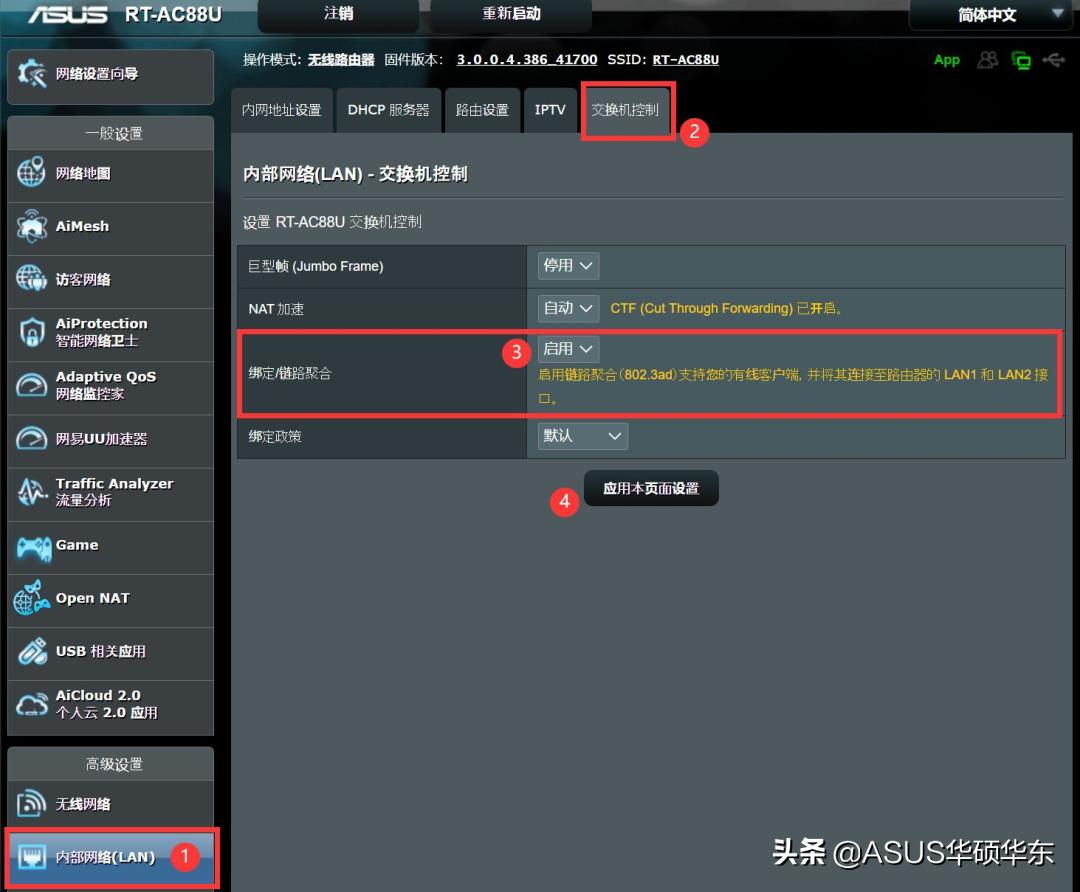This screenshot has width=1080, height=892.
Task: Click the 无线网络 wireless icon
Action: [x=32, y=804]
